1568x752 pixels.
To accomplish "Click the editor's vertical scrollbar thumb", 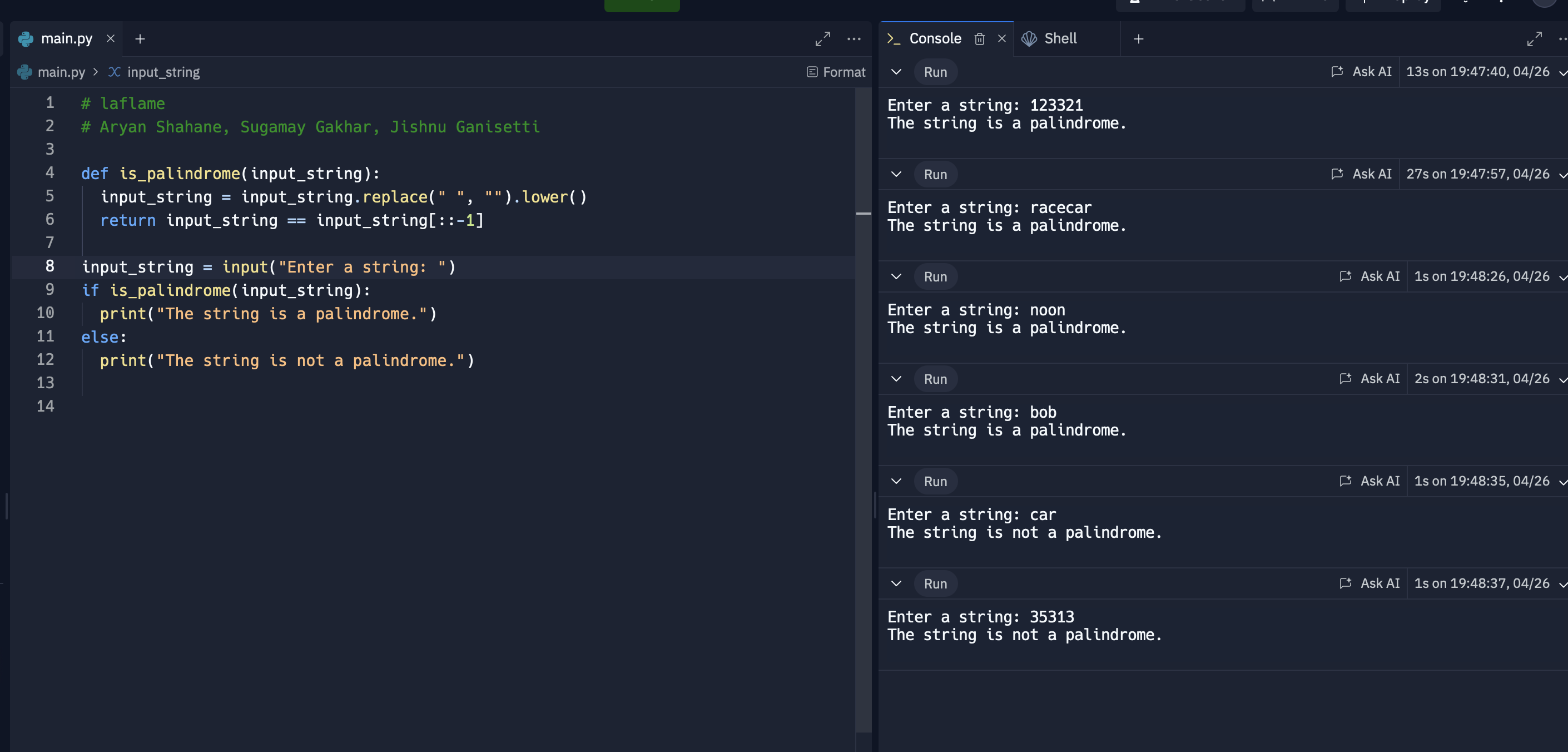I will pos(863,213).
